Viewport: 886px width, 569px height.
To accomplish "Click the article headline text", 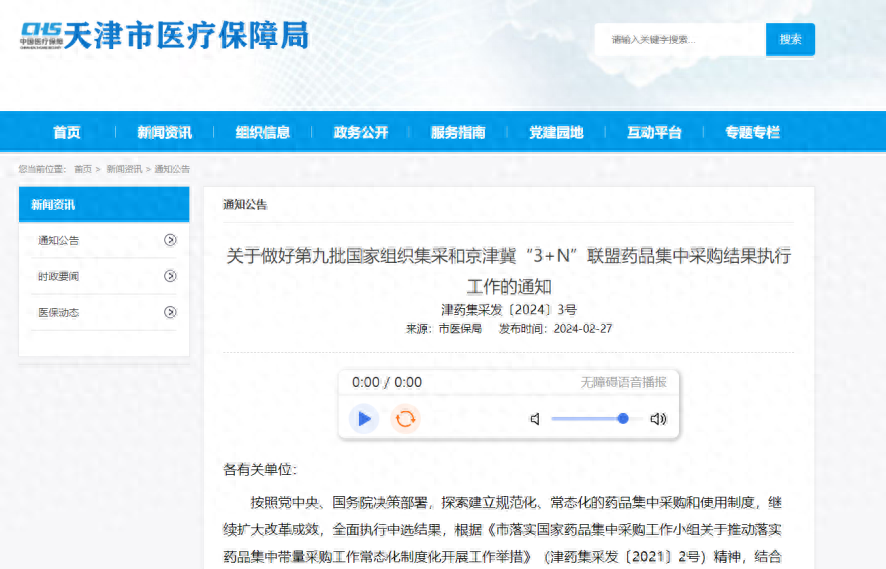I will coord(509,271).
